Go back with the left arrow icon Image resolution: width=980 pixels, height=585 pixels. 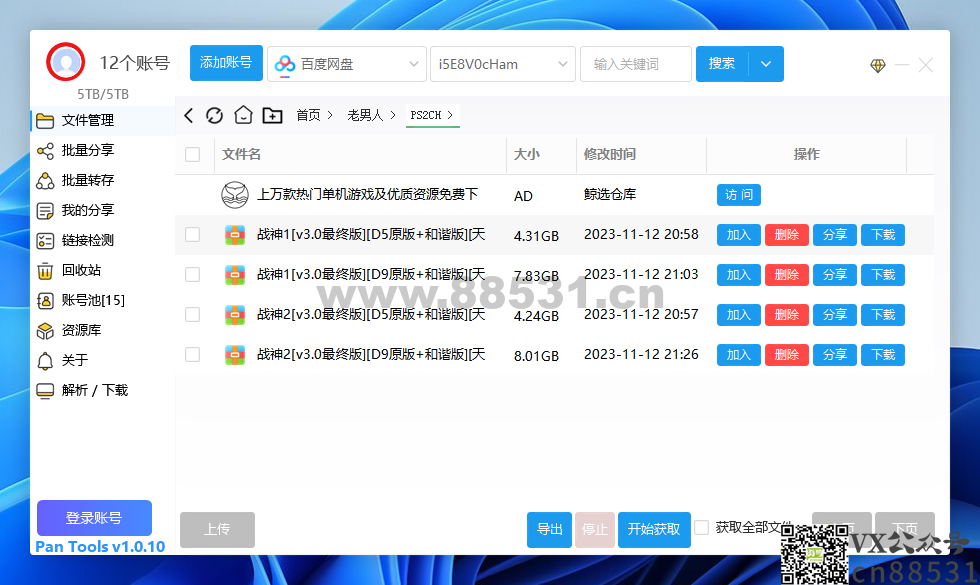click(189, 115)
